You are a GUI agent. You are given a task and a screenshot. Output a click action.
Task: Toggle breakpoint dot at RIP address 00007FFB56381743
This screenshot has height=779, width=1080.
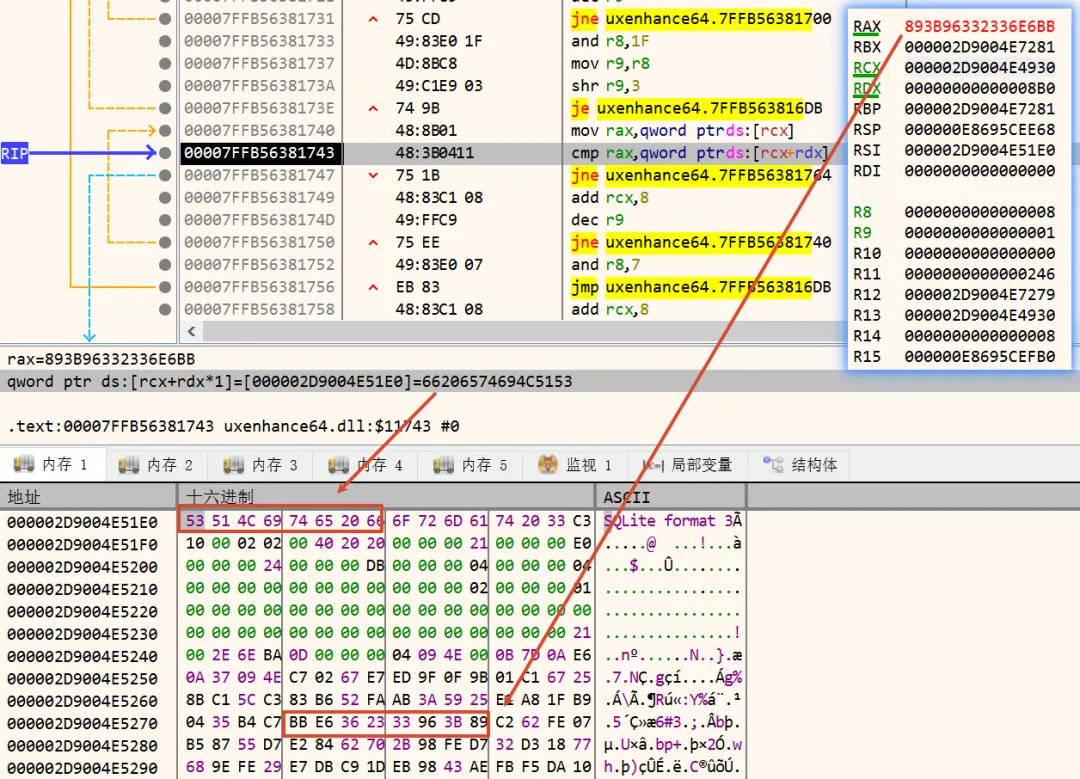165,153
